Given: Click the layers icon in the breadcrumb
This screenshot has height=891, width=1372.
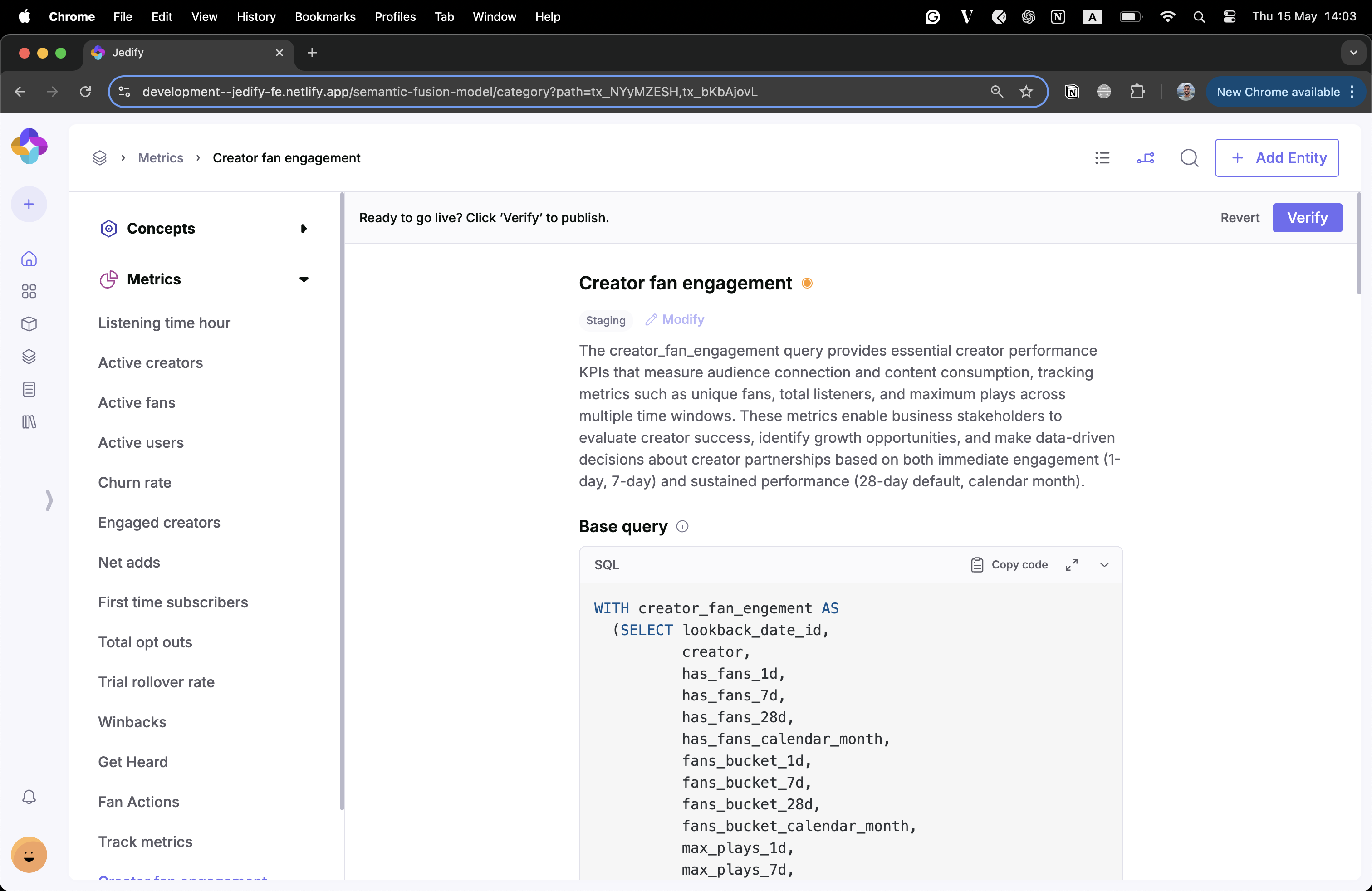Looking at the screenshot, I should (100, 158).
